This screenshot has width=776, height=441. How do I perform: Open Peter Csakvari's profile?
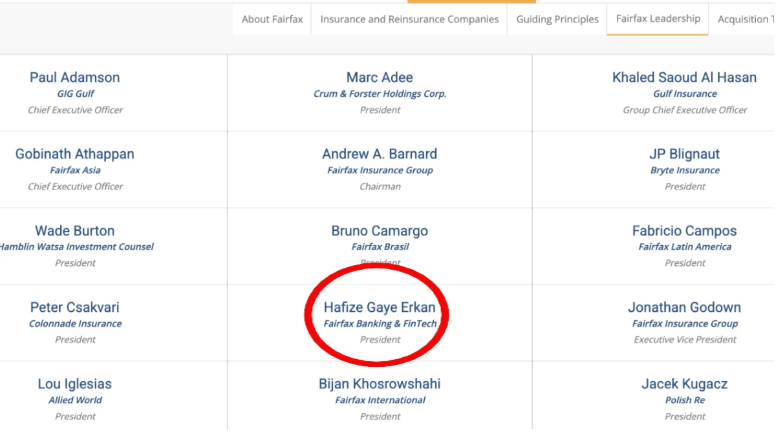tap(75, 308)
